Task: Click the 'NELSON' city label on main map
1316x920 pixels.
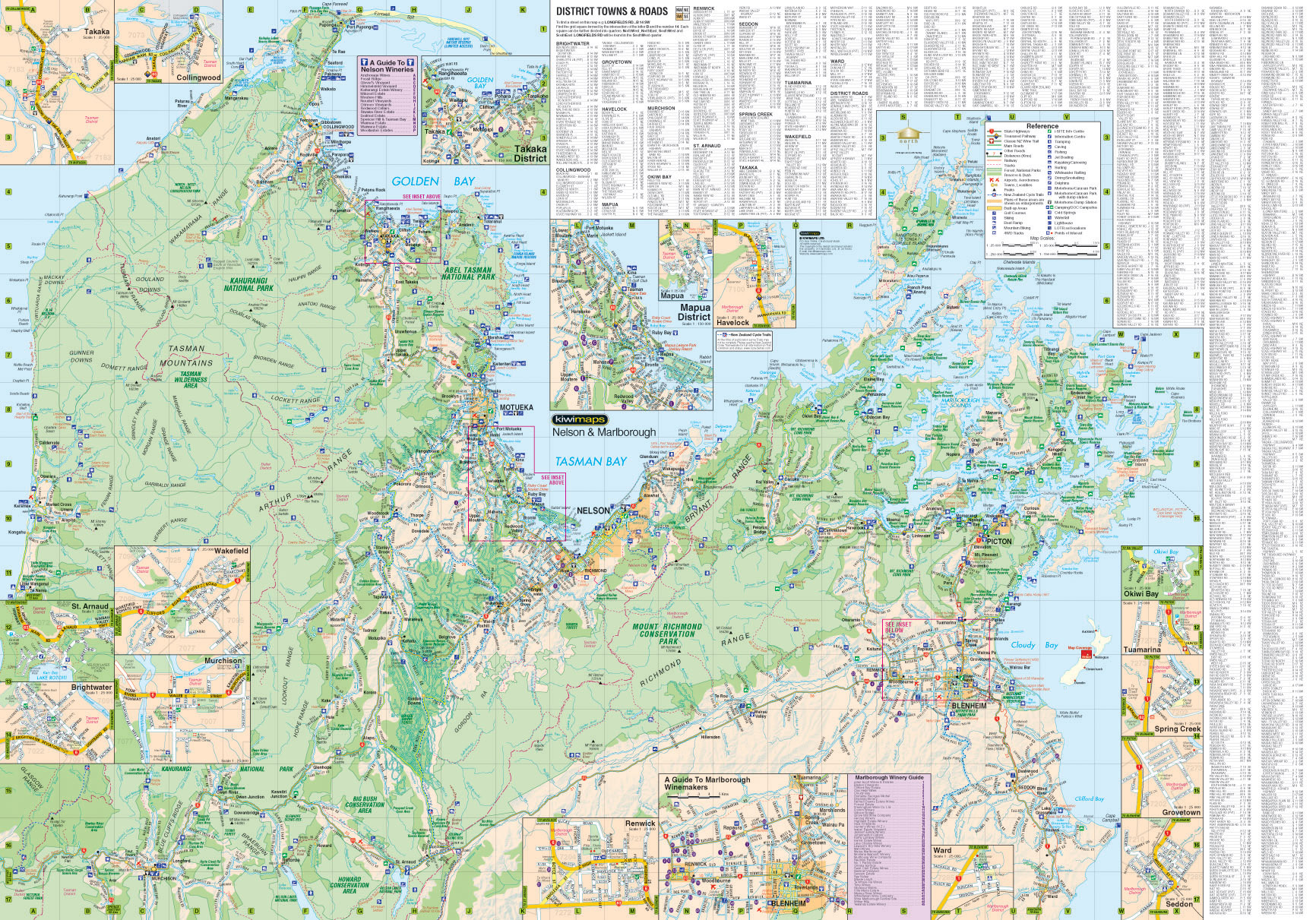Action: pos(593,511)
